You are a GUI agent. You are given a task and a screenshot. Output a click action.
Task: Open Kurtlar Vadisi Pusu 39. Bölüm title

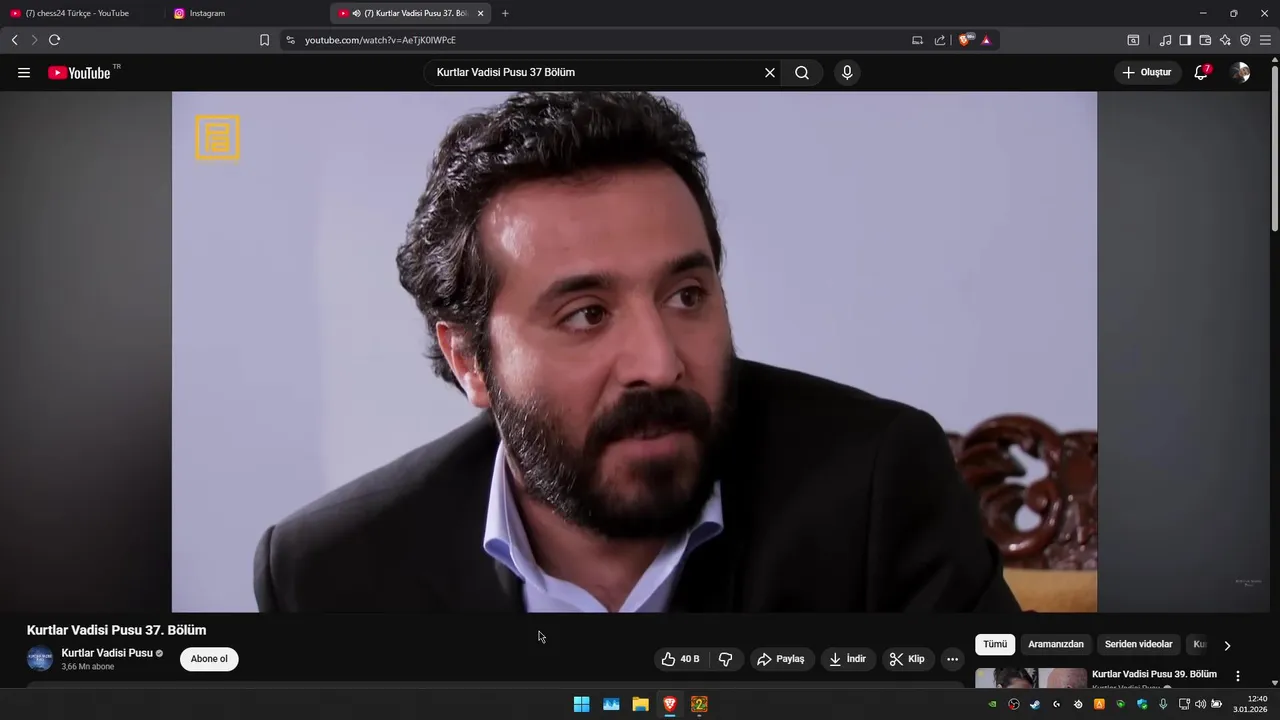point(1154,674)
